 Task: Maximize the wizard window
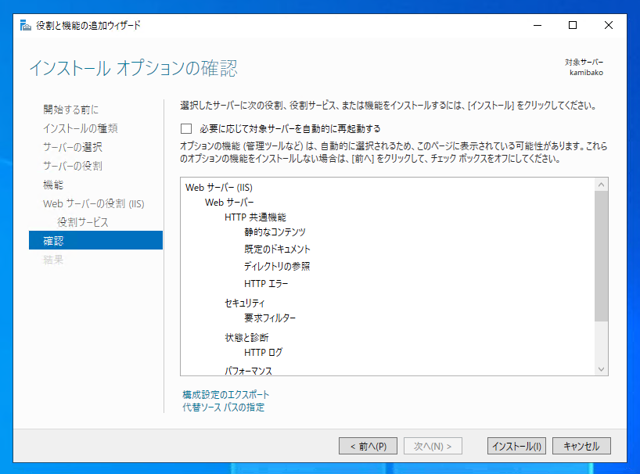tap(573, 25)
